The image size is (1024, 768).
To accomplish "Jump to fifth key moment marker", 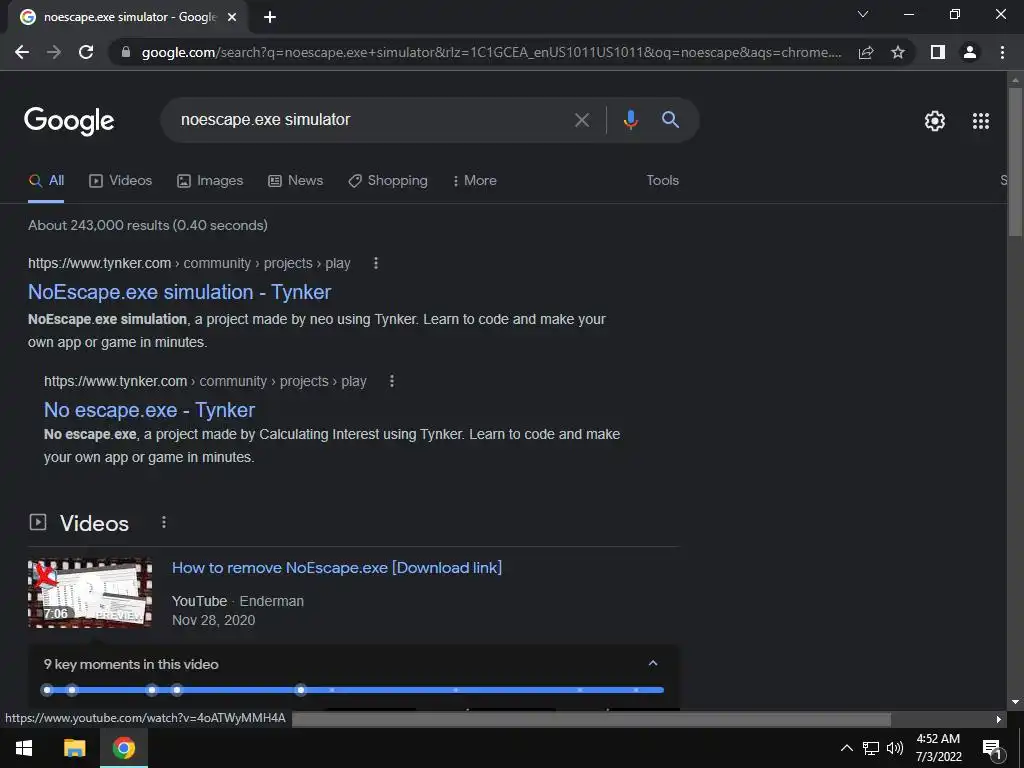I will [300, 690].
